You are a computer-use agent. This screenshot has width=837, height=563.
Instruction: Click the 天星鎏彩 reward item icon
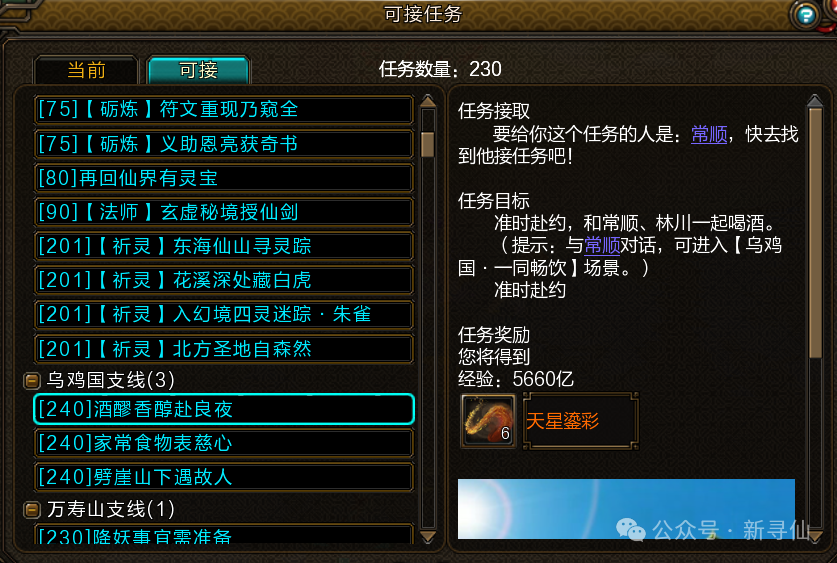tap(488, 421)
